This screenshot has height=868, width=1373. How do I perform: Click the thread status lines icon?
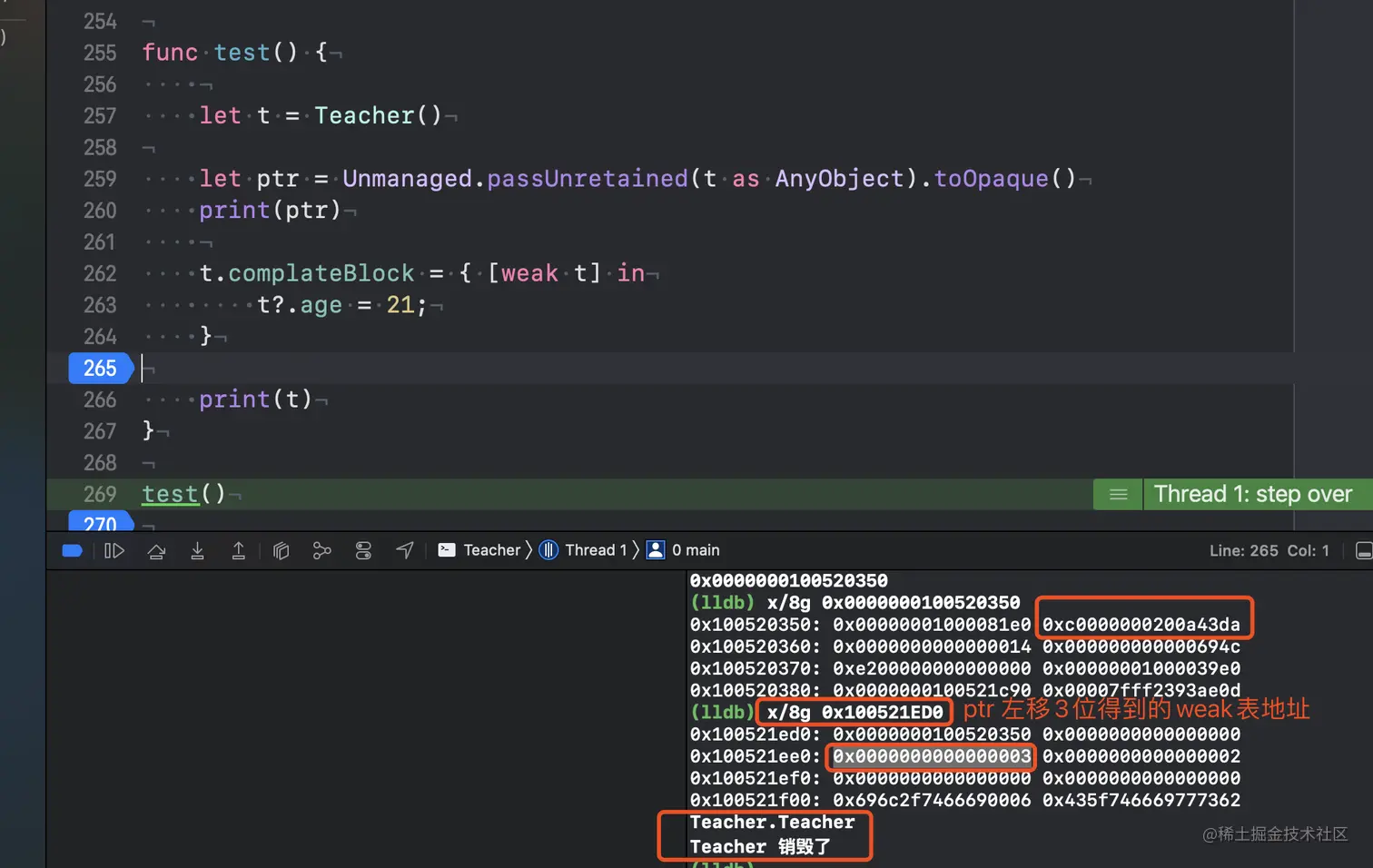coord(1118,495)
